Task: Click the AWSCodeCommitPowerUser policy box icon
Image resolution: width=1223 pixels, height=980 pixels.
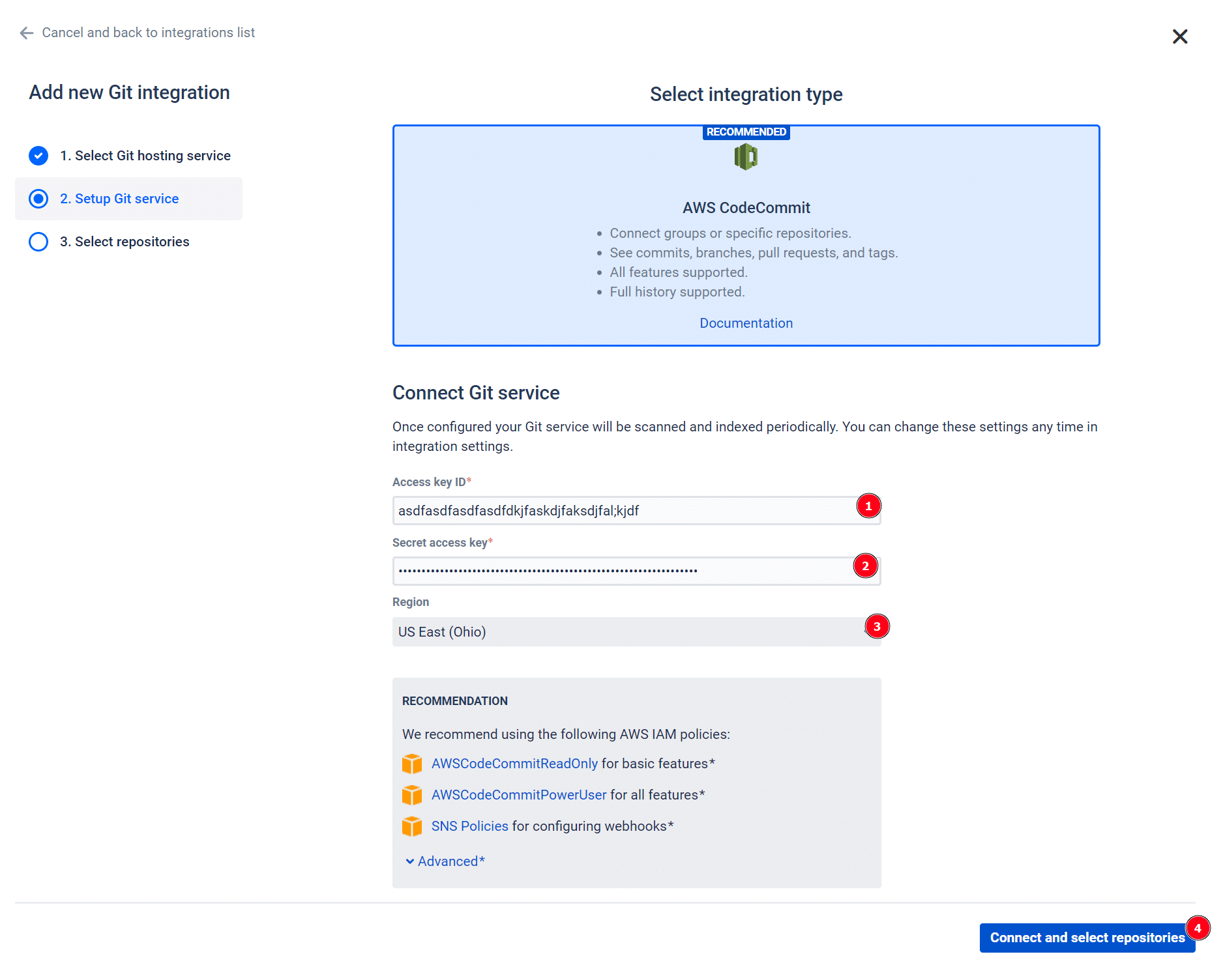Action: click(x=412, y=795)
